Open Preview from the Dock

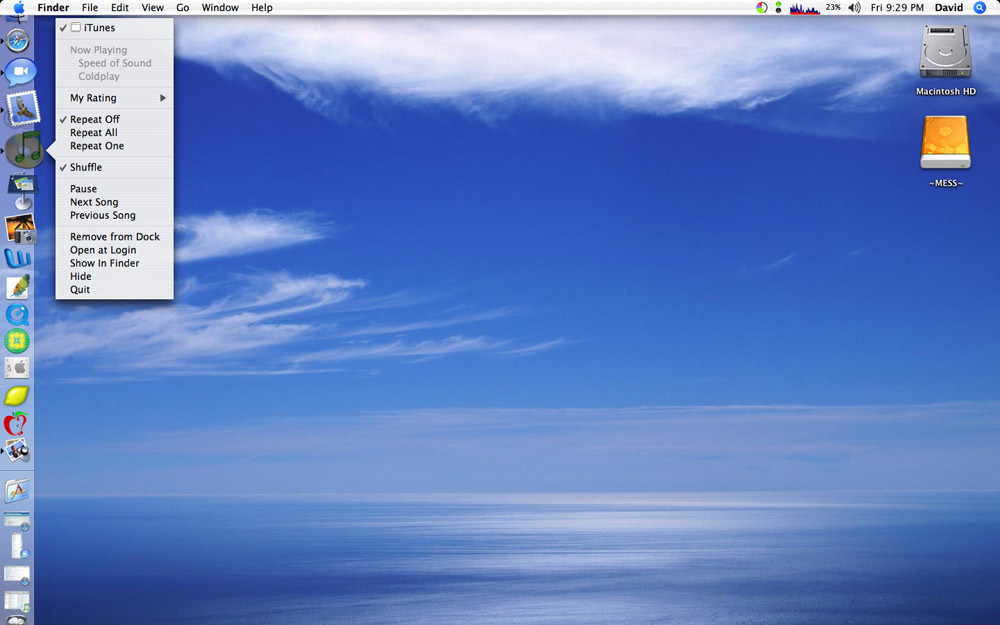click(x=17, y=451)
